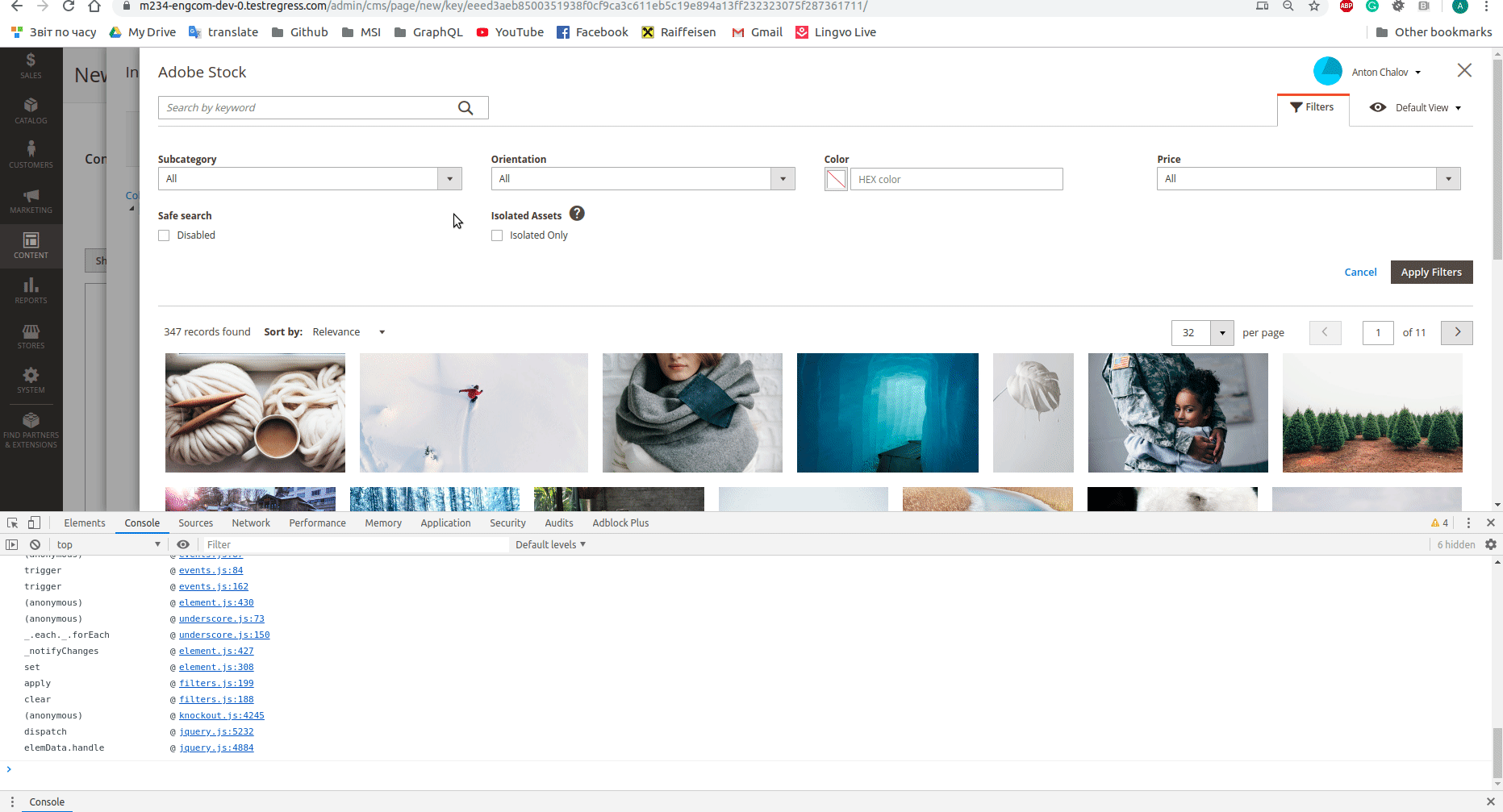Open the knockout.js:4245 source link
1503x812 pixels.
pyautogui.click(x=222, y=716)
